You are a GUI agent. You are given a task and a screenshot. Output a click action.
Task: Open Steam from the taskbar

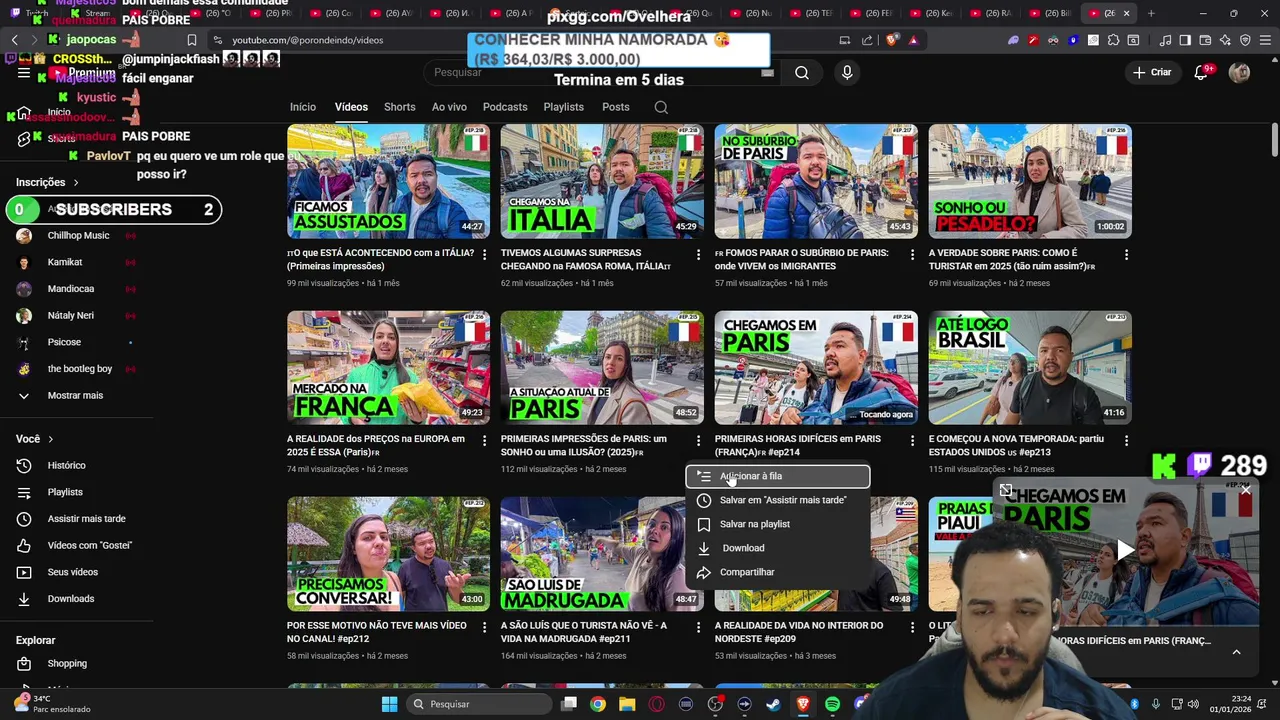773,704
